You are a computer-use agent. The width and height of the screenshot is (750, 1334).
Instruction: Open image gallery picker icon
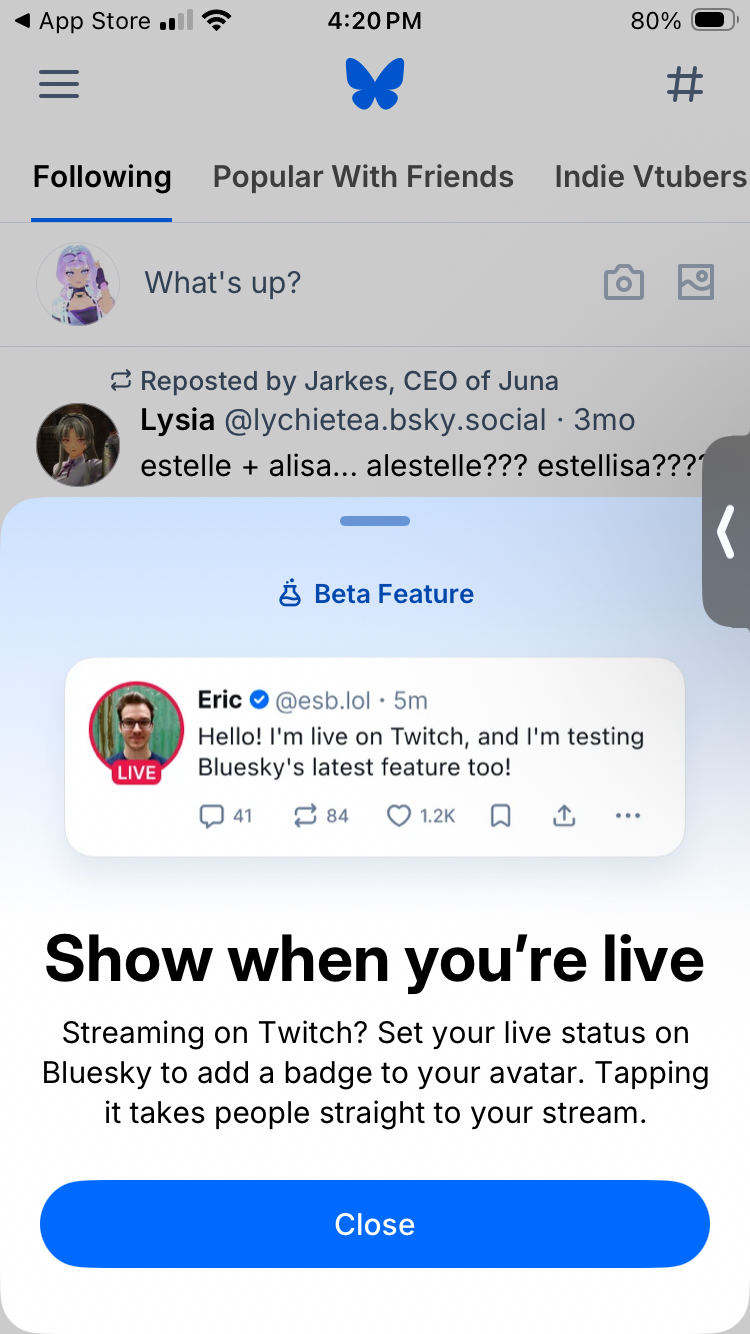click(695, 283)
